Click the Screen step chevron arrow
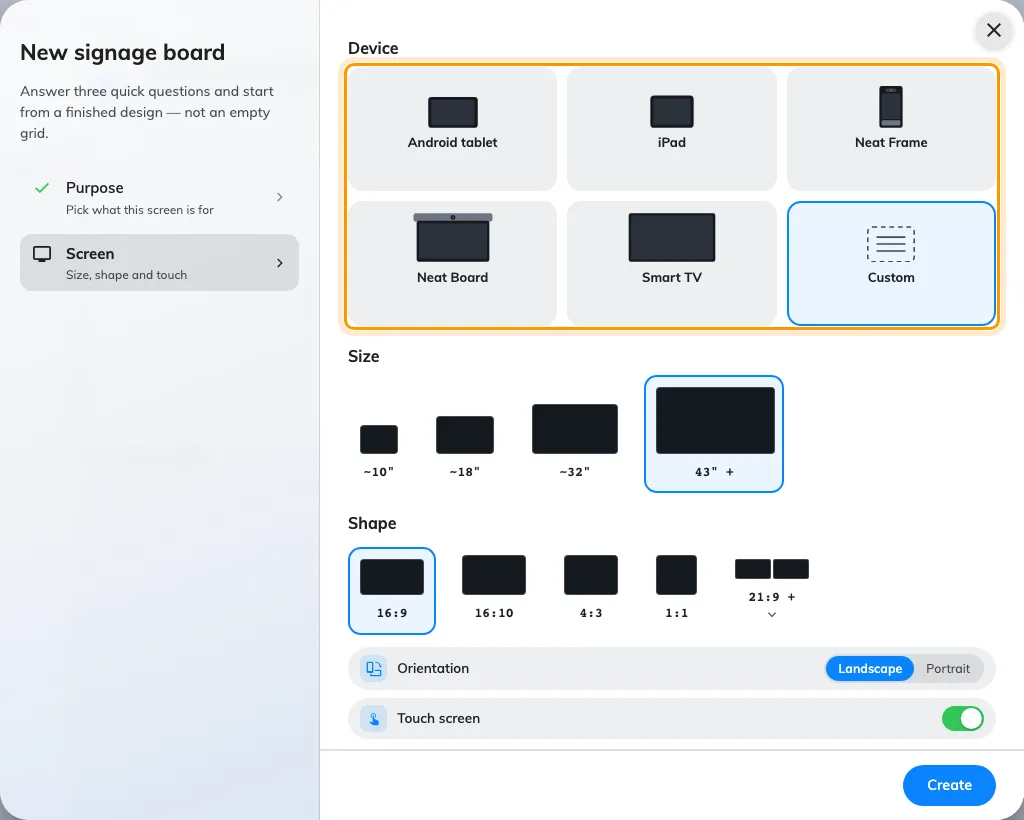Viewport: 1024px width, 820px height. pyautogui.click(x=280, y=262)
